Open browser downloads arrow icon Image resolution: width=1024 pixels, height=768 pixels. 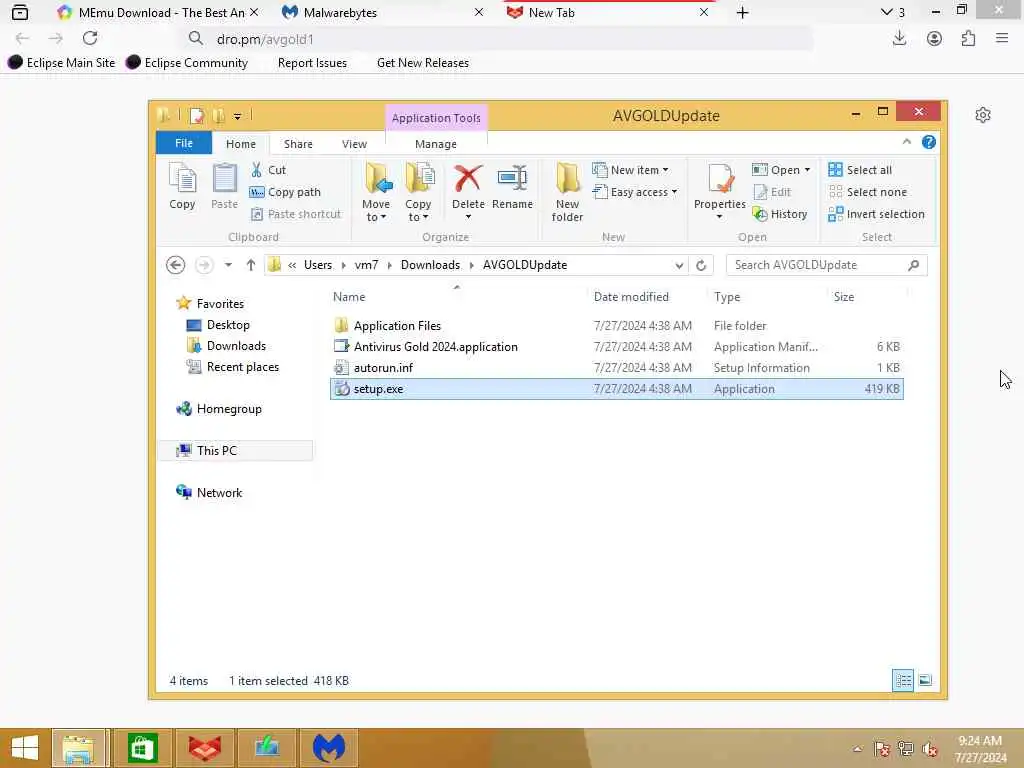899,39
